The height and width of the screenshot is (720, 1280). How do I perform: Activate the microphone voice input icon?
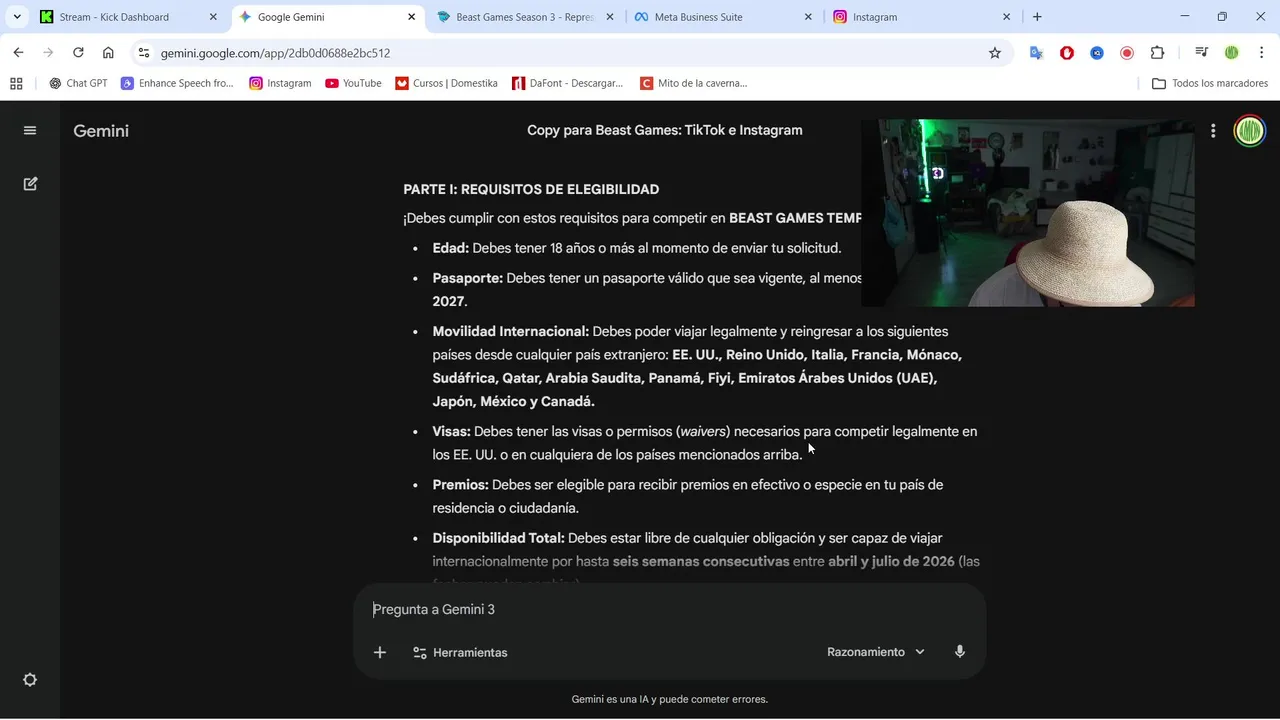coord(960,652)
